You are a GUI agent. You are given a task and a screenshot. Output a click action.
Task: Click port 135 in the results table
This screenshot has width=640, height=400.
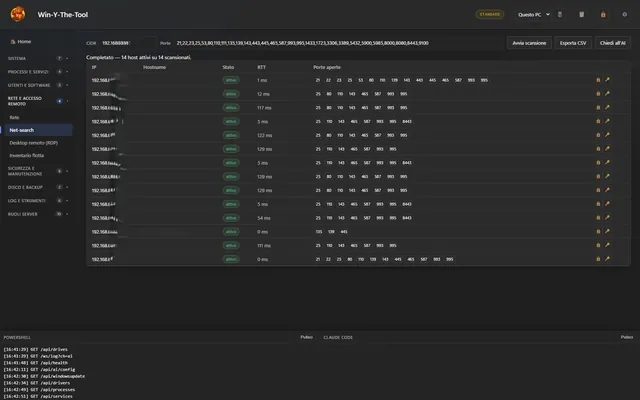[x=319, y=231]
